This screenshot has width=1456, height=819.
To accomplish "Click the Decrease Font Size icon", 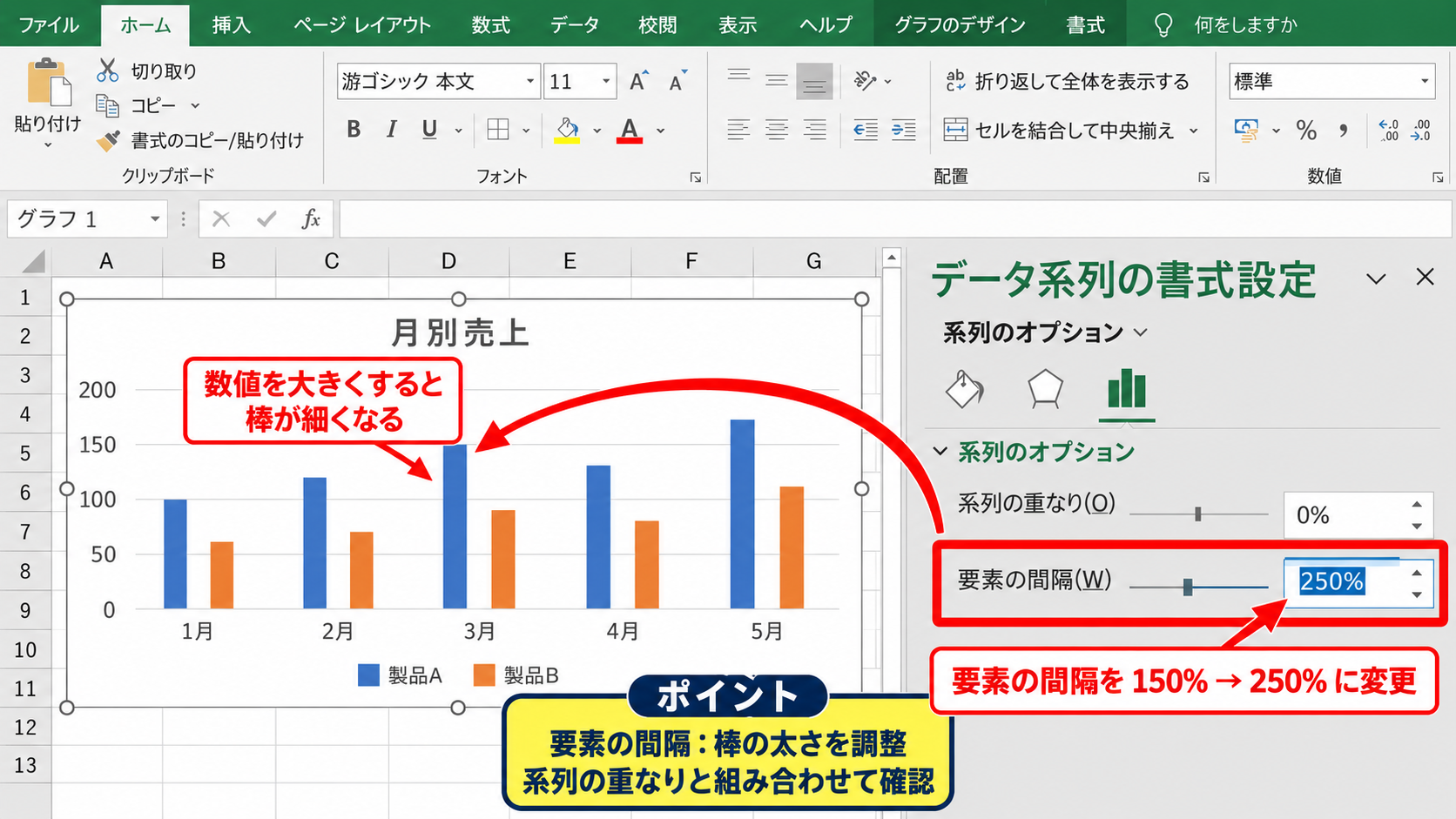I will (x=677, y=81).
